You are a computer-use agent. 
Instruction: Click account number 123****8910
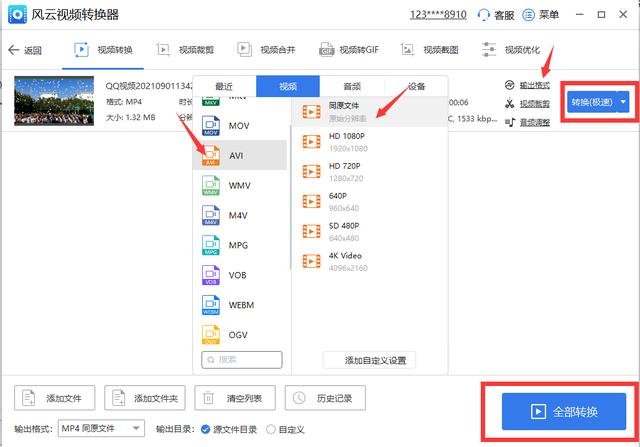[x=438, y=15]
